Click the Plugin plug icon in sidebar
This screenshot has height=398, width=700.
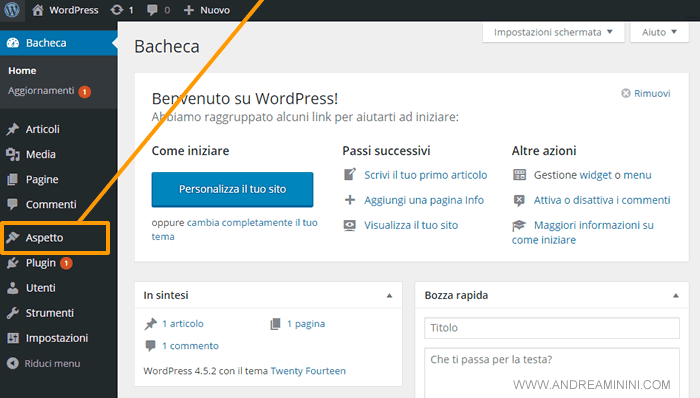click(x=12, y=263)
